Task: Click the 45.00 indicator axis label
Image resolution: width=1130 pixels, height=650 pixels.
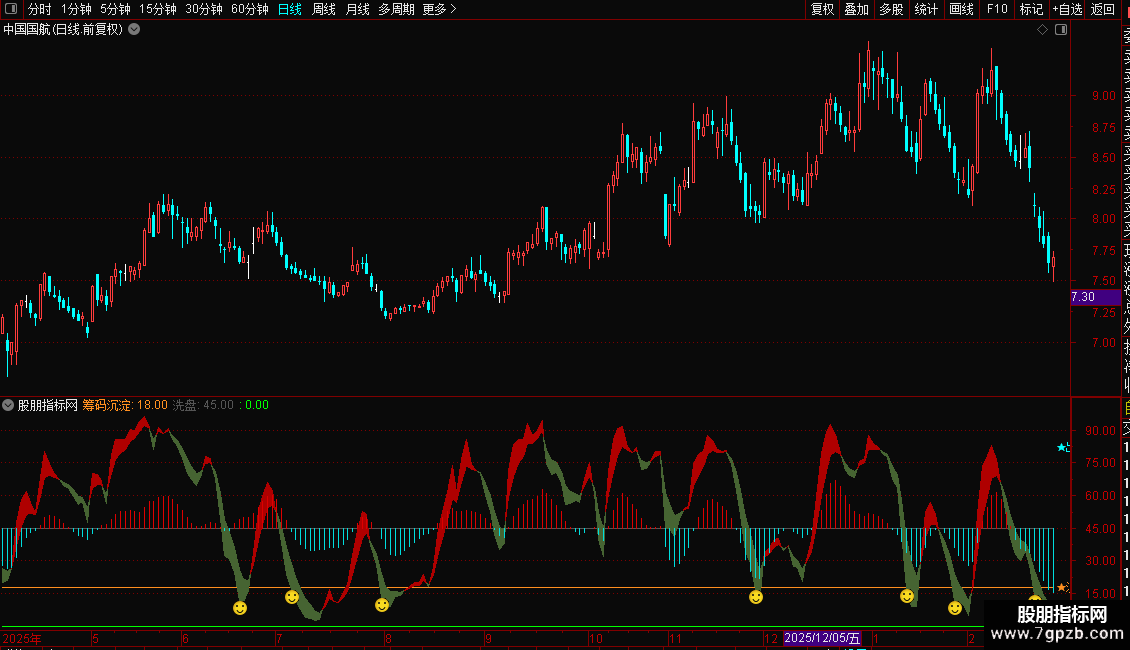Action: click(1100, 529)
